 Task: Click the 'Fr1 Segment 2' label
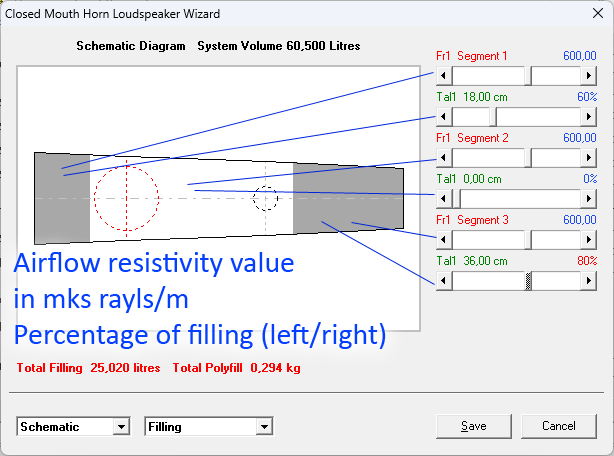click(472, 138)
